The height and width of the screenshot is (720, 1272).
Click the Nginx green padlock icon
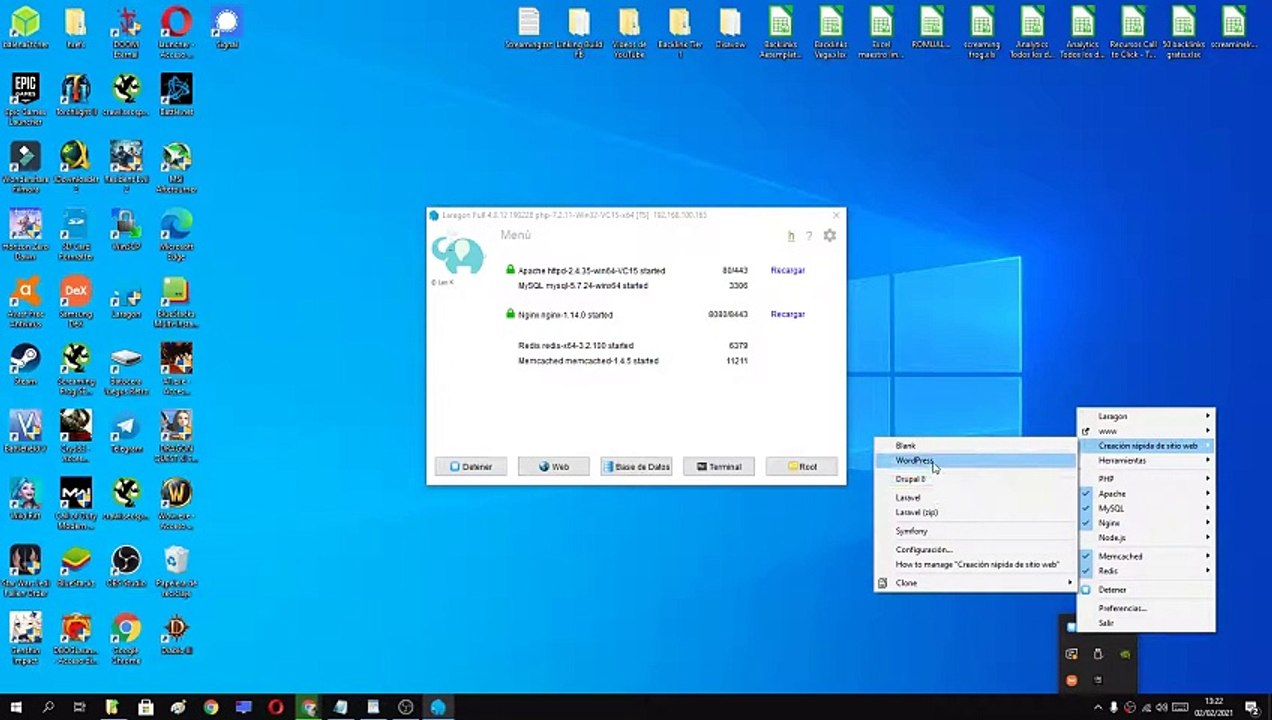click(x=511, y=314)
